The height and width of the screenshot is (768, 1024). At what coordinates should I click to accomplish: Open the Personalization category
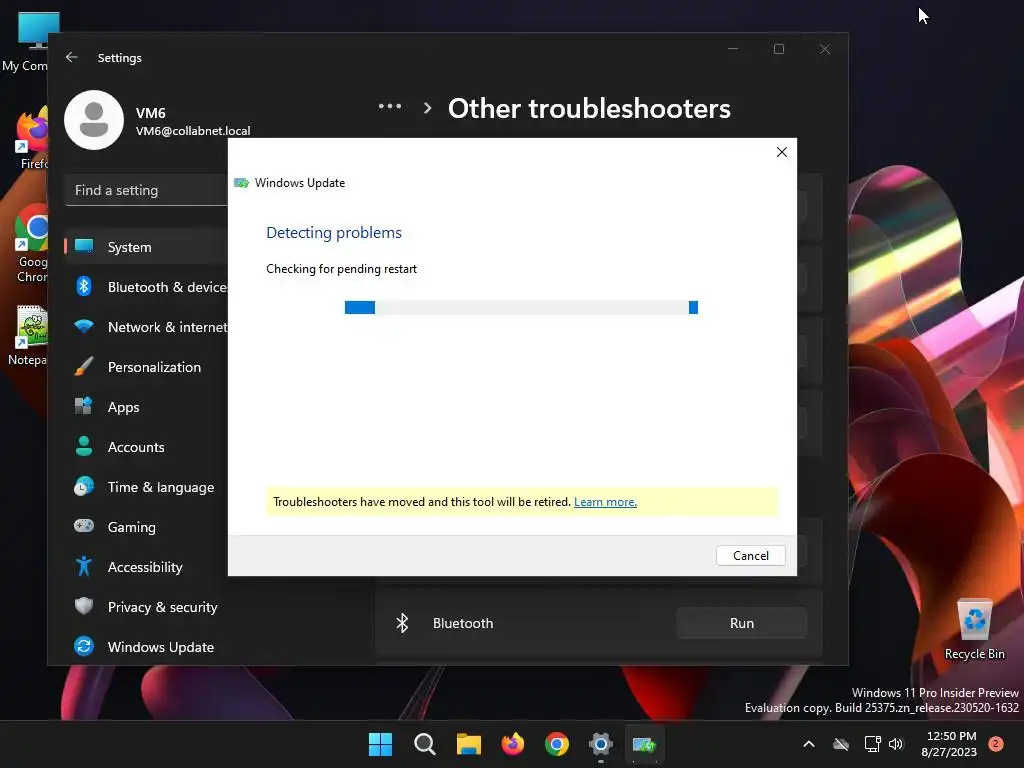coord(146,366)
